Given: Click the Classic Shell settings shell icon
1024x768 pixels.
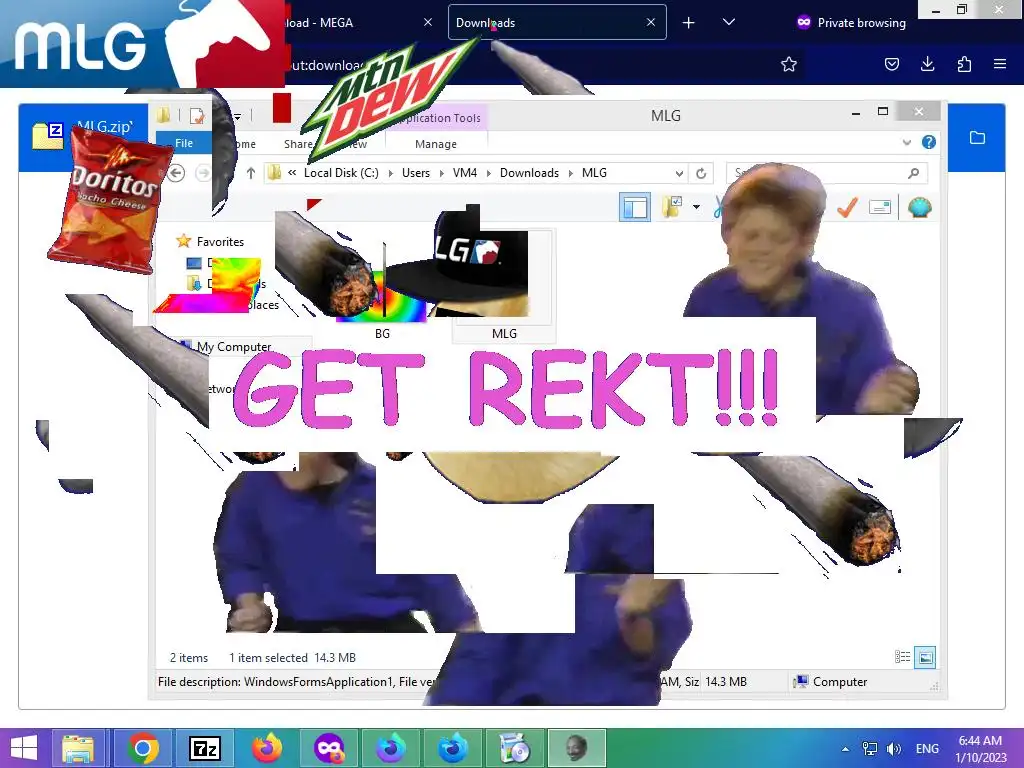Looking at the screenshot, I should click(920, 208).
